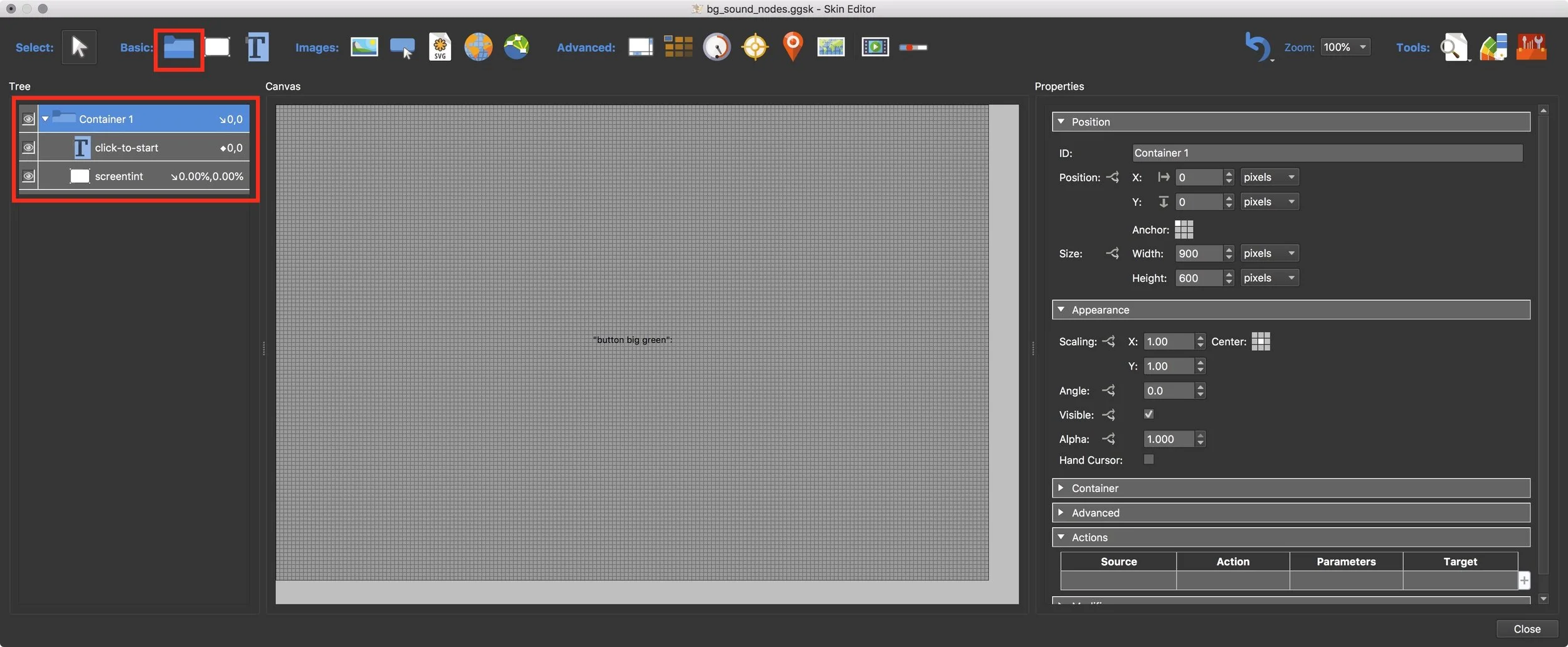The height and width of the screenshot is (647, 1568).
Task: Open Height units dropdown
Action: coord(1269,277)
